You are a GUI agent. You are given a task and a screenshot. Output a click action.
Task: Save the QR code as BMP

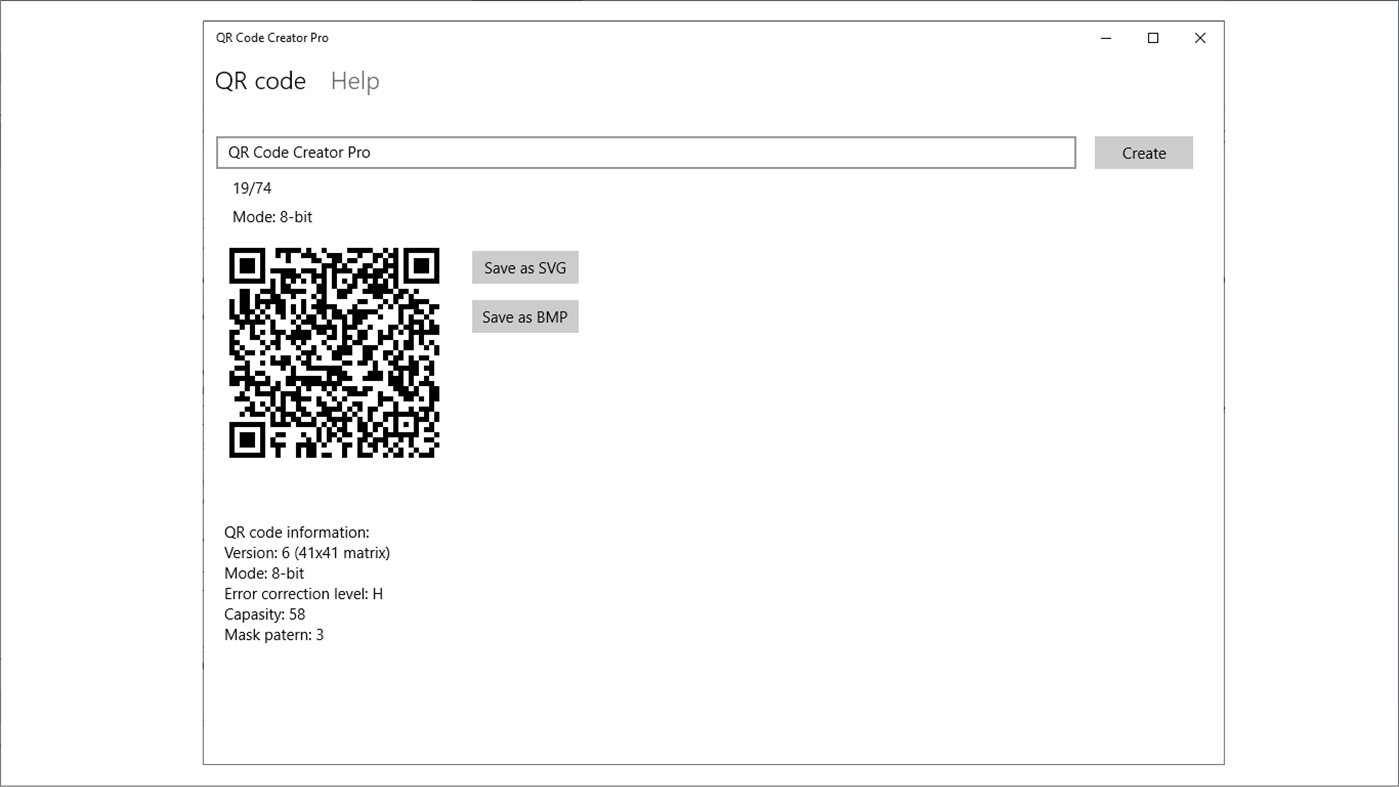[x=524, y=316]
